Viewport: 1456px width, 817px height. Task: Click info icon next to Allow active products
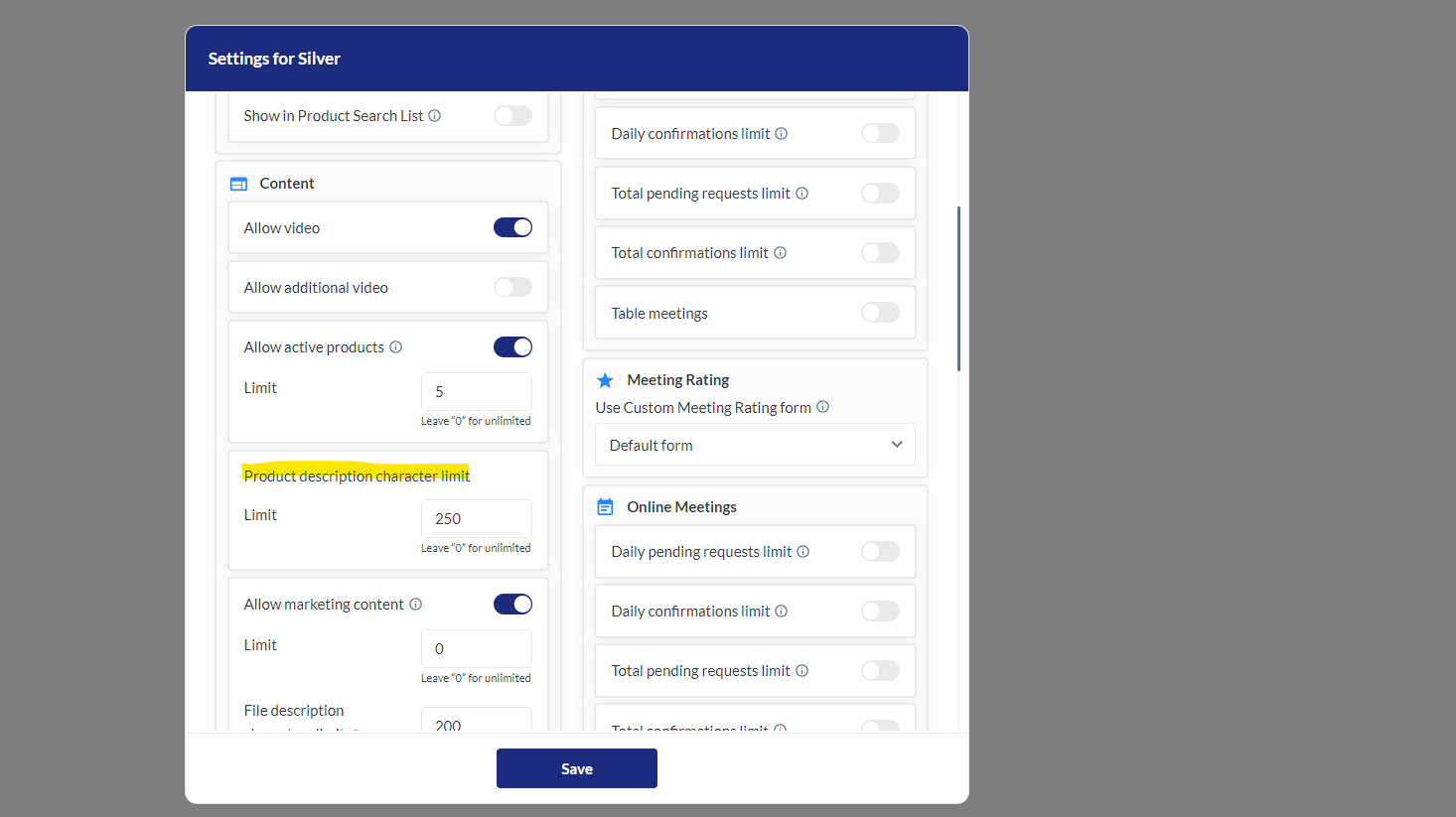click(x=395, y=347)
